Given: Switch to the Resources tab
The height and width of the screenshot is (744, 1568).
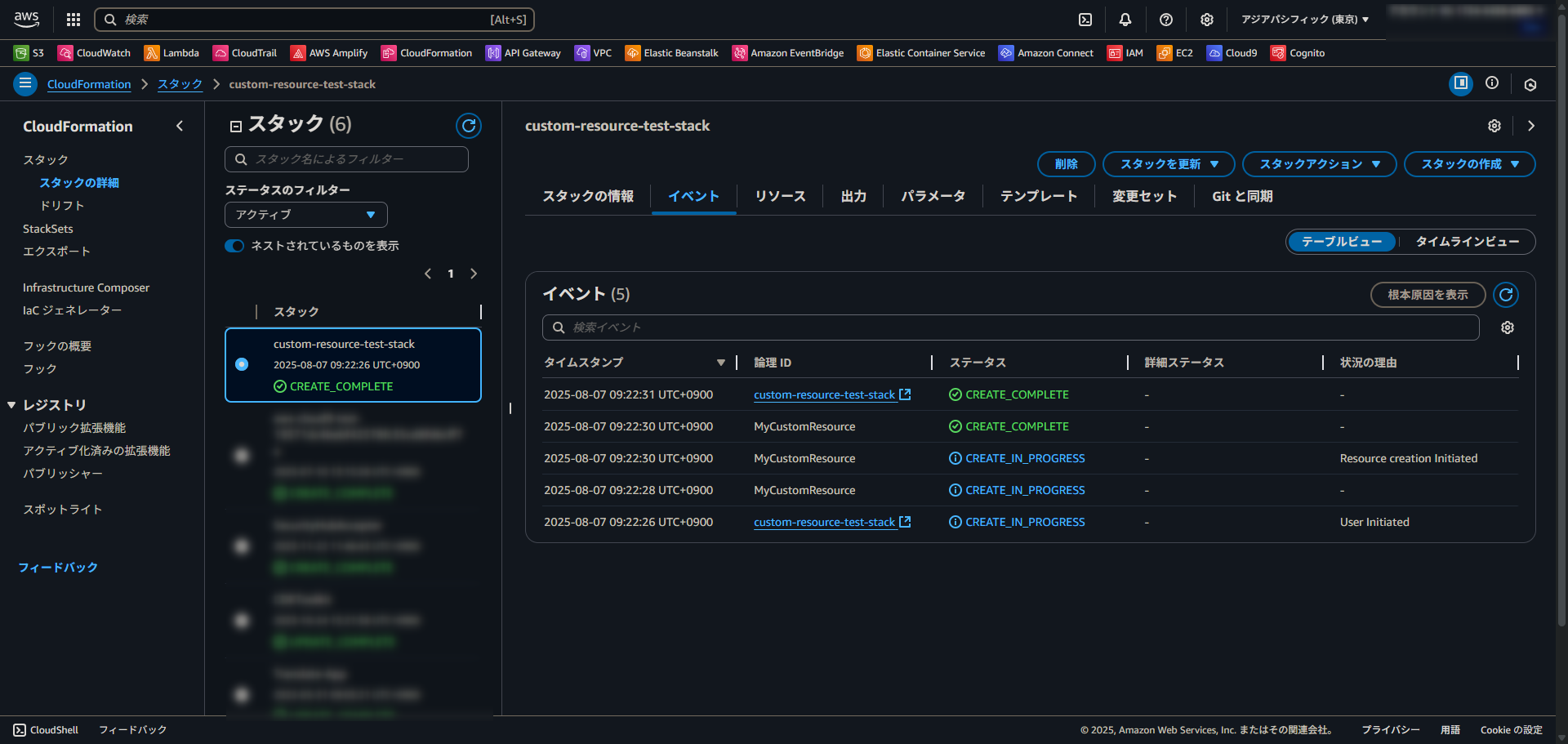Looking at the screenshot, I should (780, 196).
